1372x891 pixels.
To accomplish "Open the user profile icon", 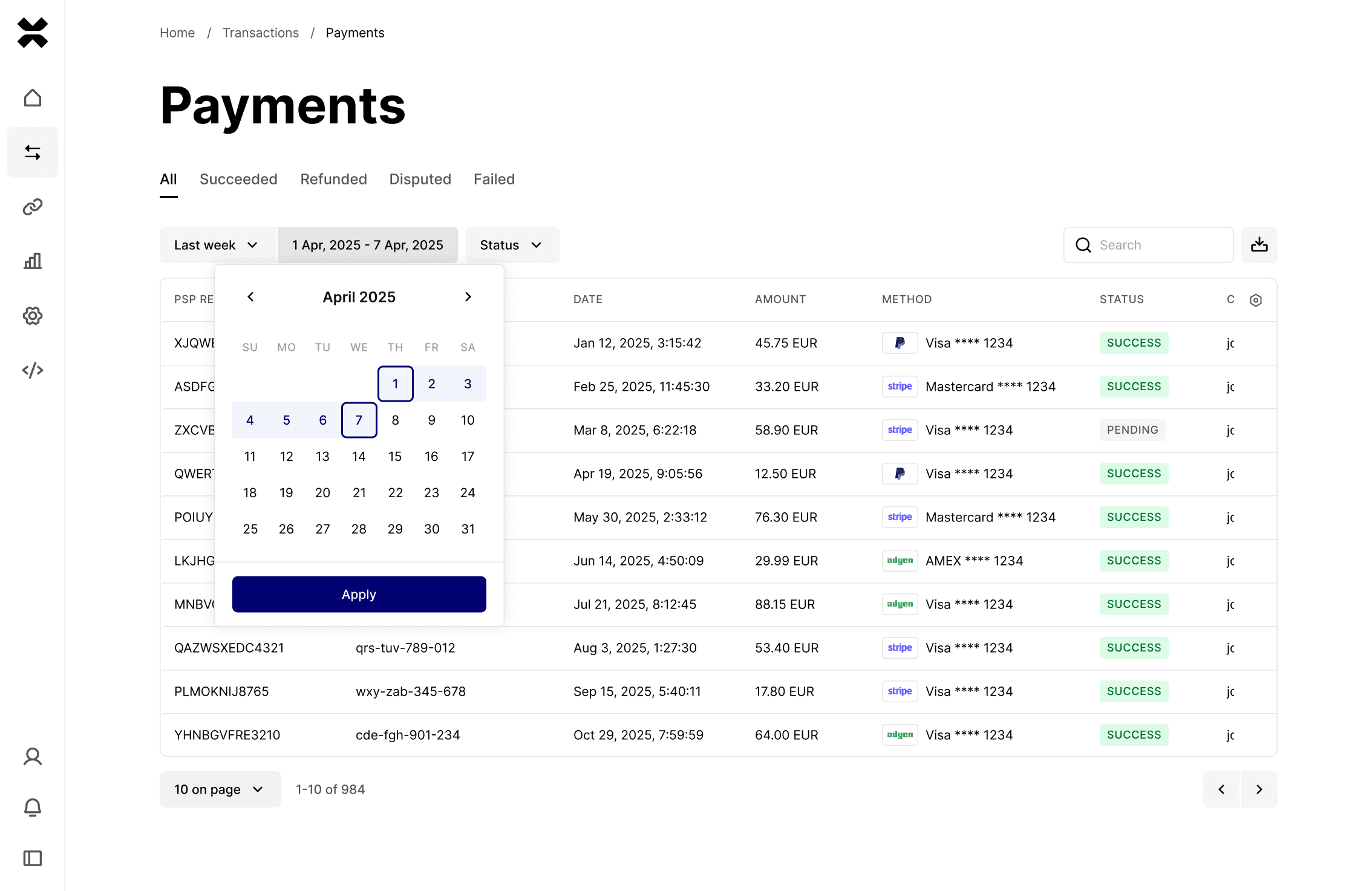I will pos(33,757).
